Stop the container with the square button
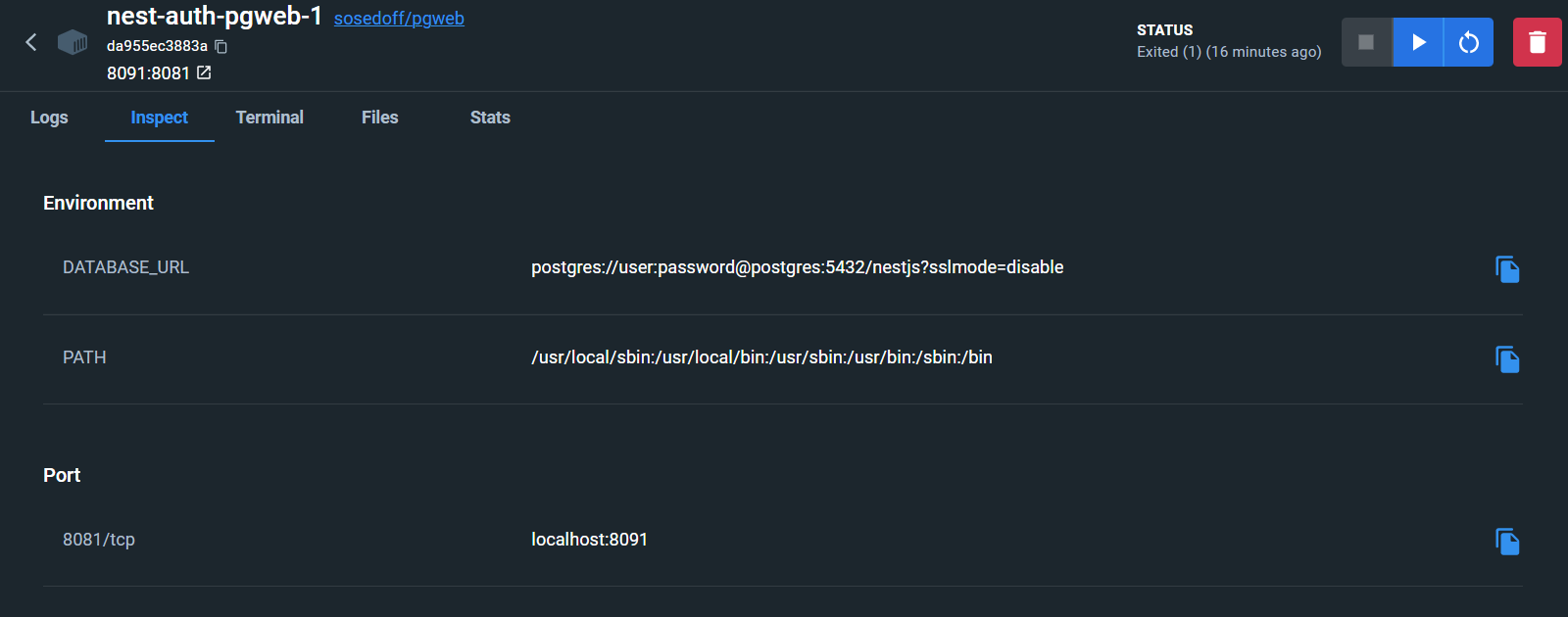This screenshot has width=1568, height=617. (1366, 42)
